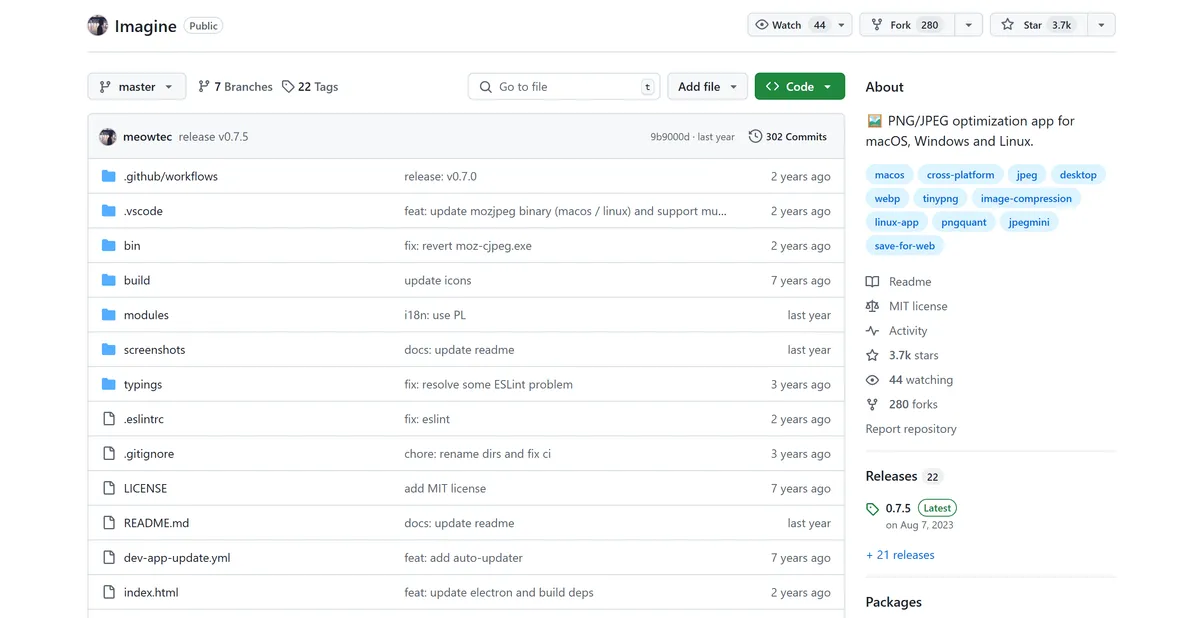The image size is (1200, 618).
Task: Open the Add file dropdown
Action: 707,87
